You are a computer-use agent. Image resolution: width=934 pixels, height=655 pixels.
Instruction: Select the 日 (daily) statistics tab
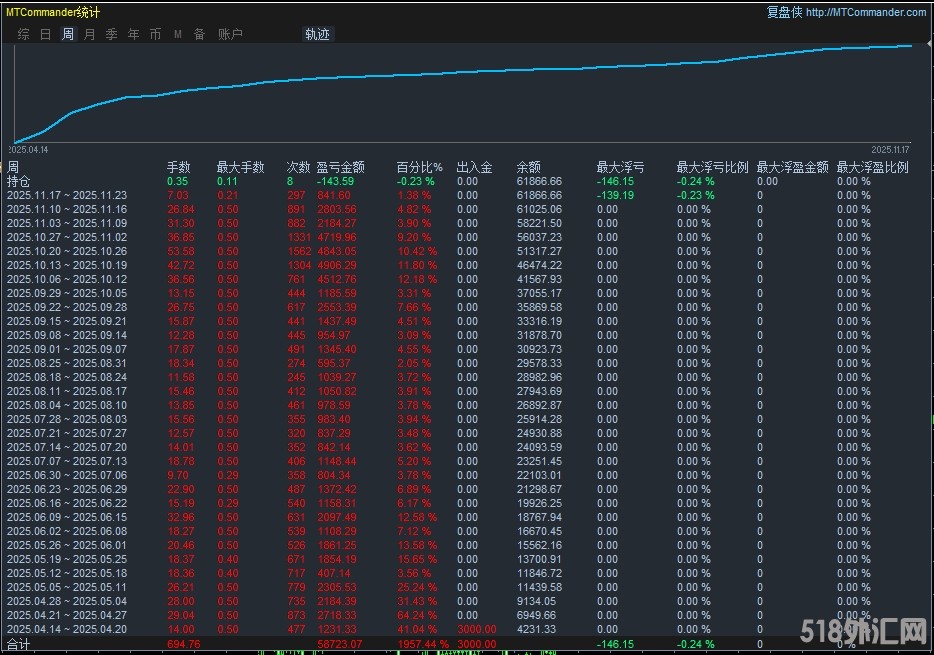[x=45, y=34]
